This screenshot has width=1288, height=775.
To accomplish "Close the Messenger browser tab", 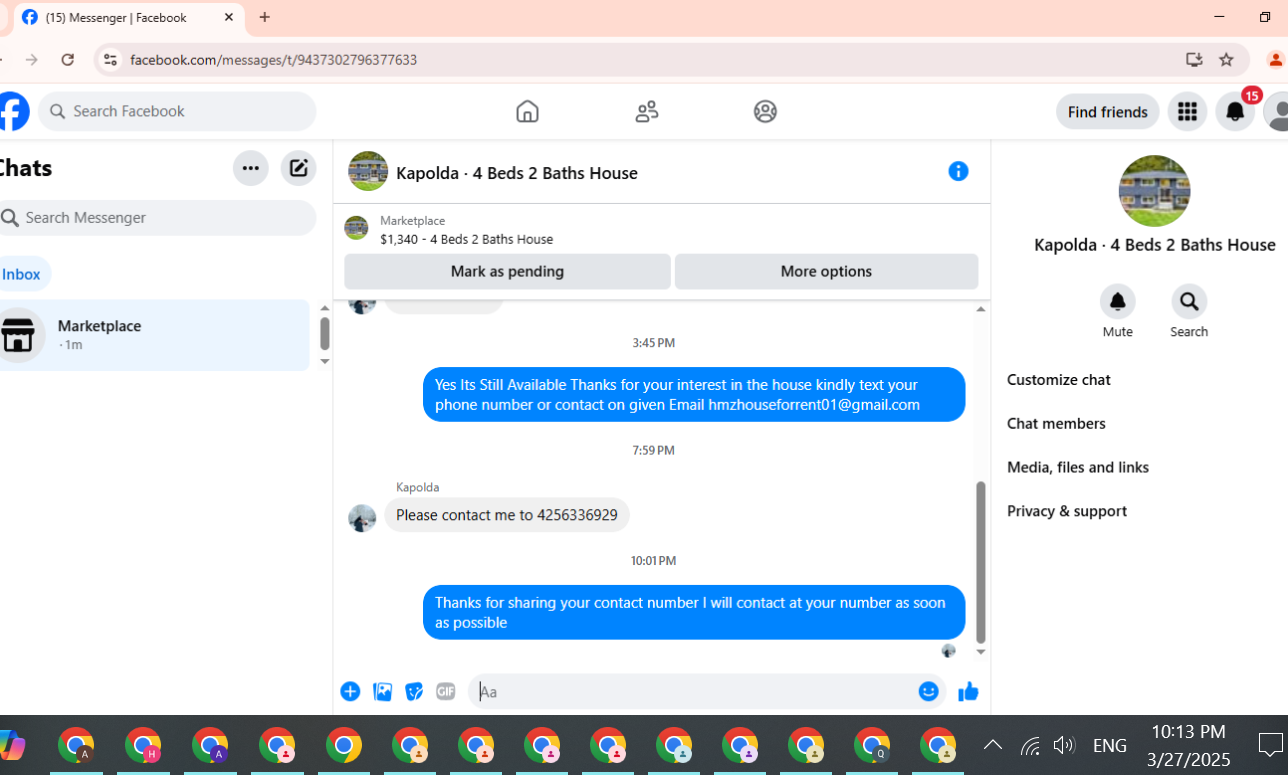I will [x=229, y=17].
